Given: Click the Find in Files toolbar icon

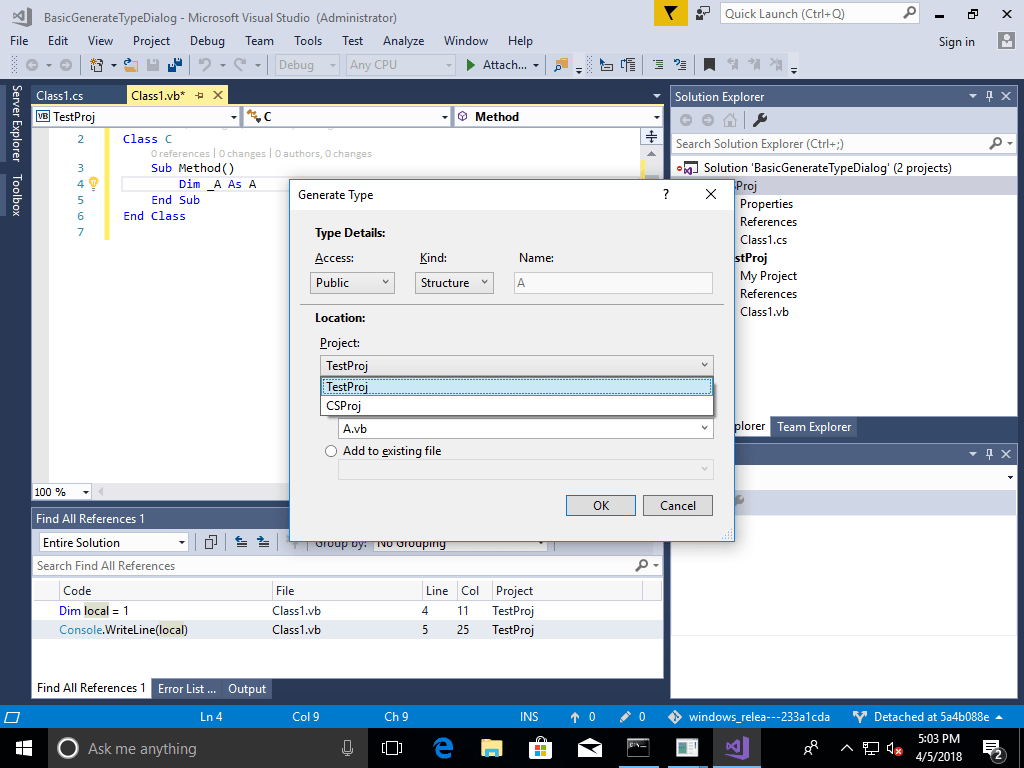Looking at the screenshot, I should (560, 65).
